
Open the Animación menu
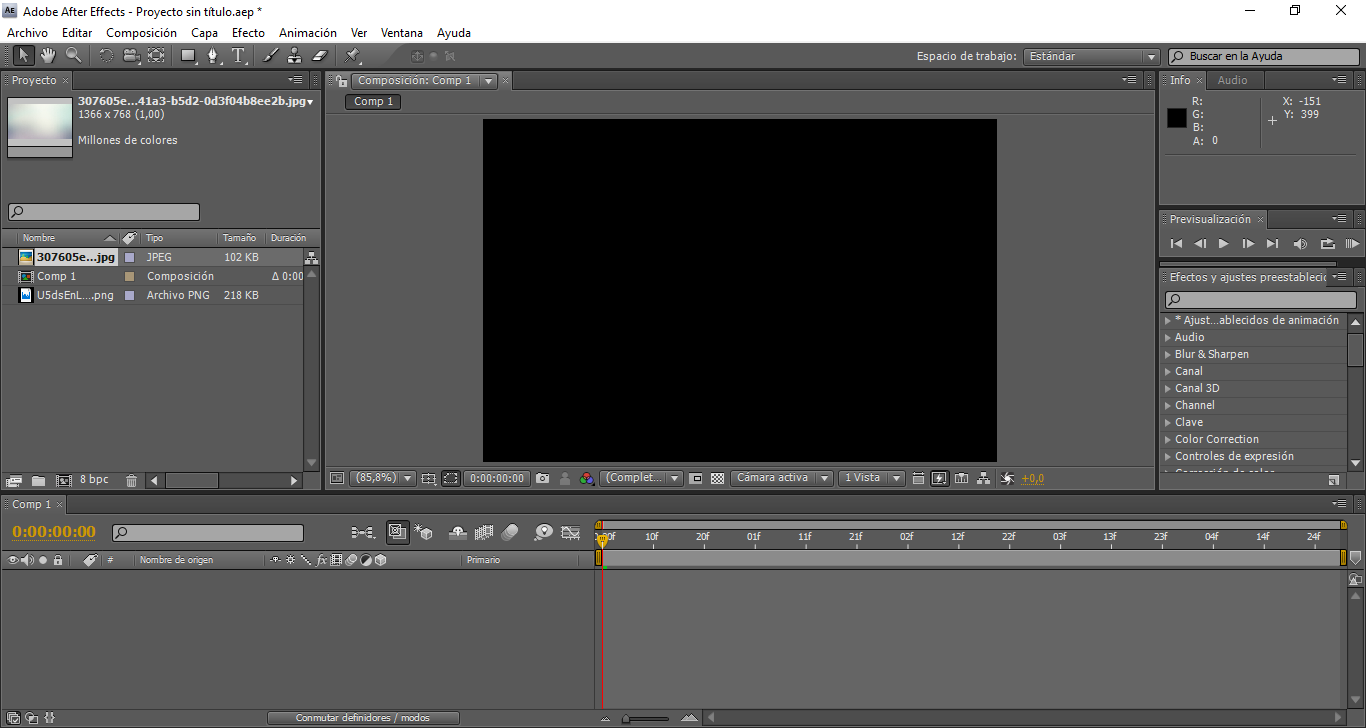point(308,33)
